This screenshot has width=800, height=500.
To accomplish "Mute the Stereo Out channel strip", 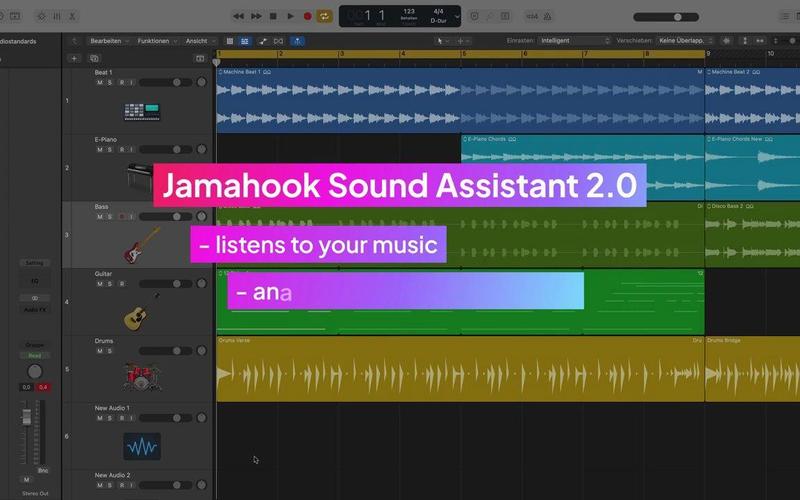I will [26, 480].
